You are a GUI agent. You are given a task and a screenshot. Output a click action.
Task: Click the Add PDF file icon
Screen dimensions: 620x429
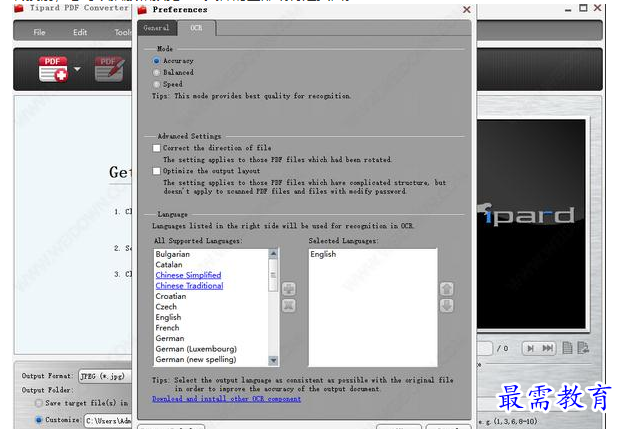(x=53, y=69)
